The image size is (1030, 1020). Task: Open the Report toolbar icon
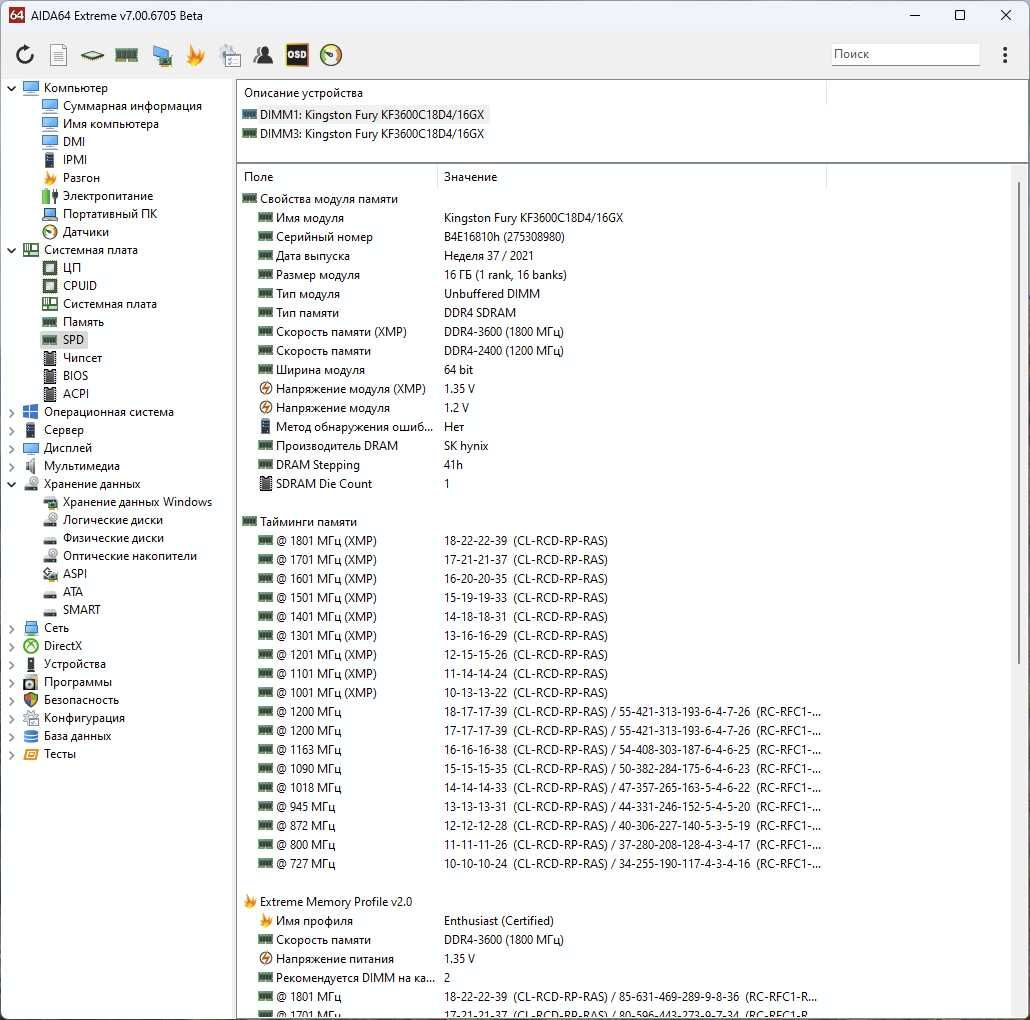click(58, 55)
